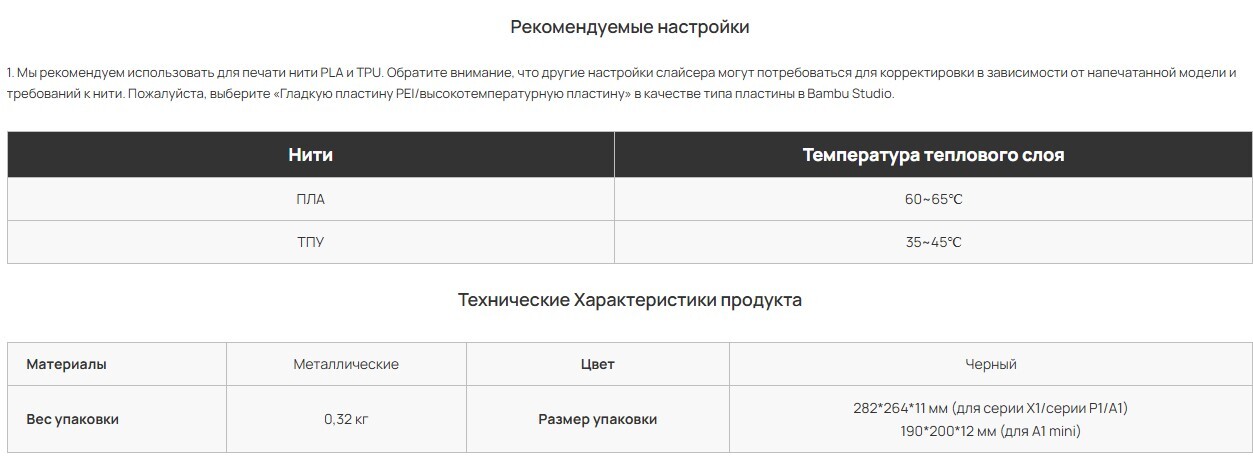This screenshot has height=461, width=1253.
Task: Click the '282*264*11 мм' X1/P1/A1 size line
Action: point(991,408)
